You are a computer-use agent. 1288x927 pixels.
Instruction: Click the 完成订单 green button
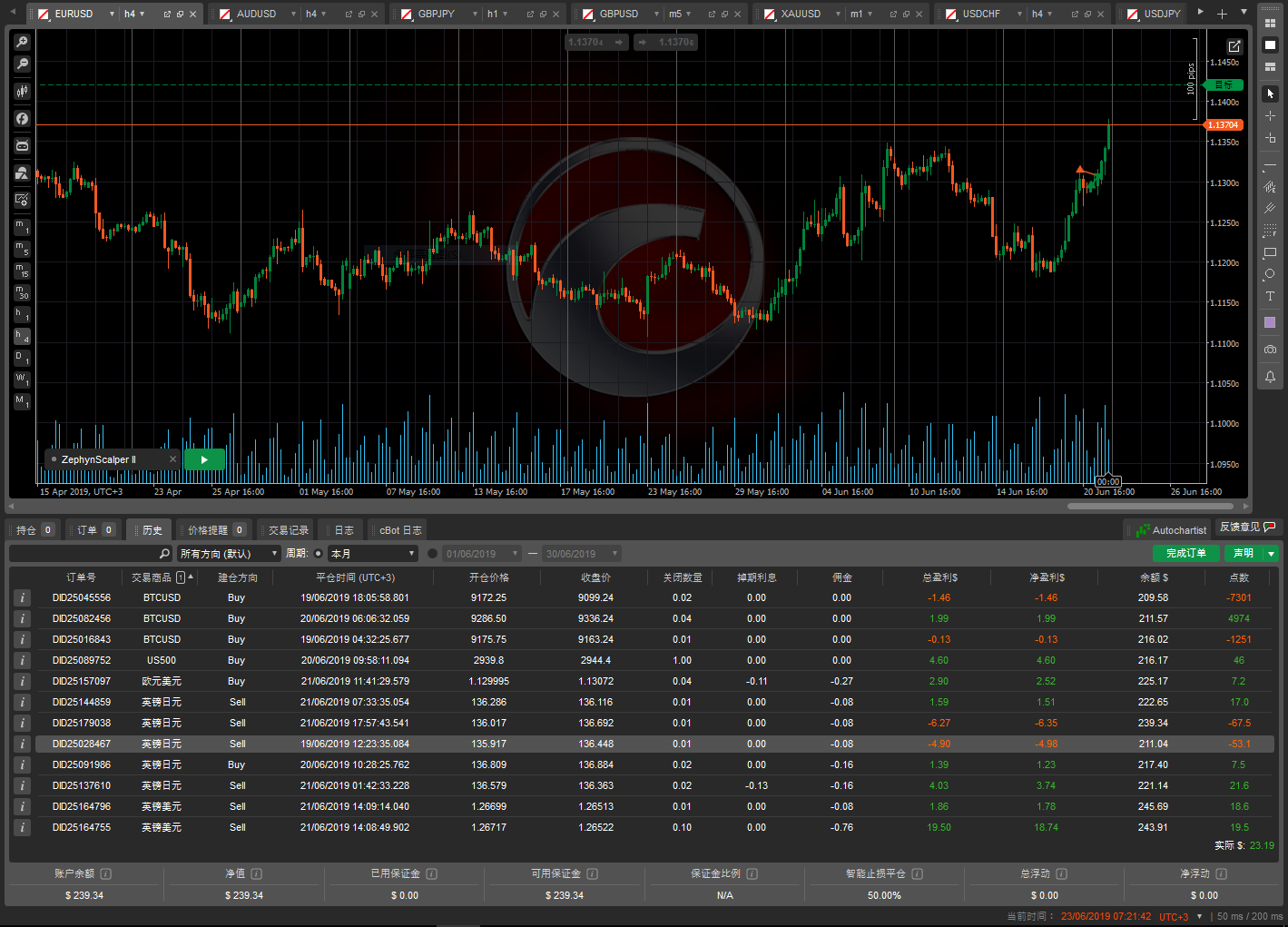1185,553
